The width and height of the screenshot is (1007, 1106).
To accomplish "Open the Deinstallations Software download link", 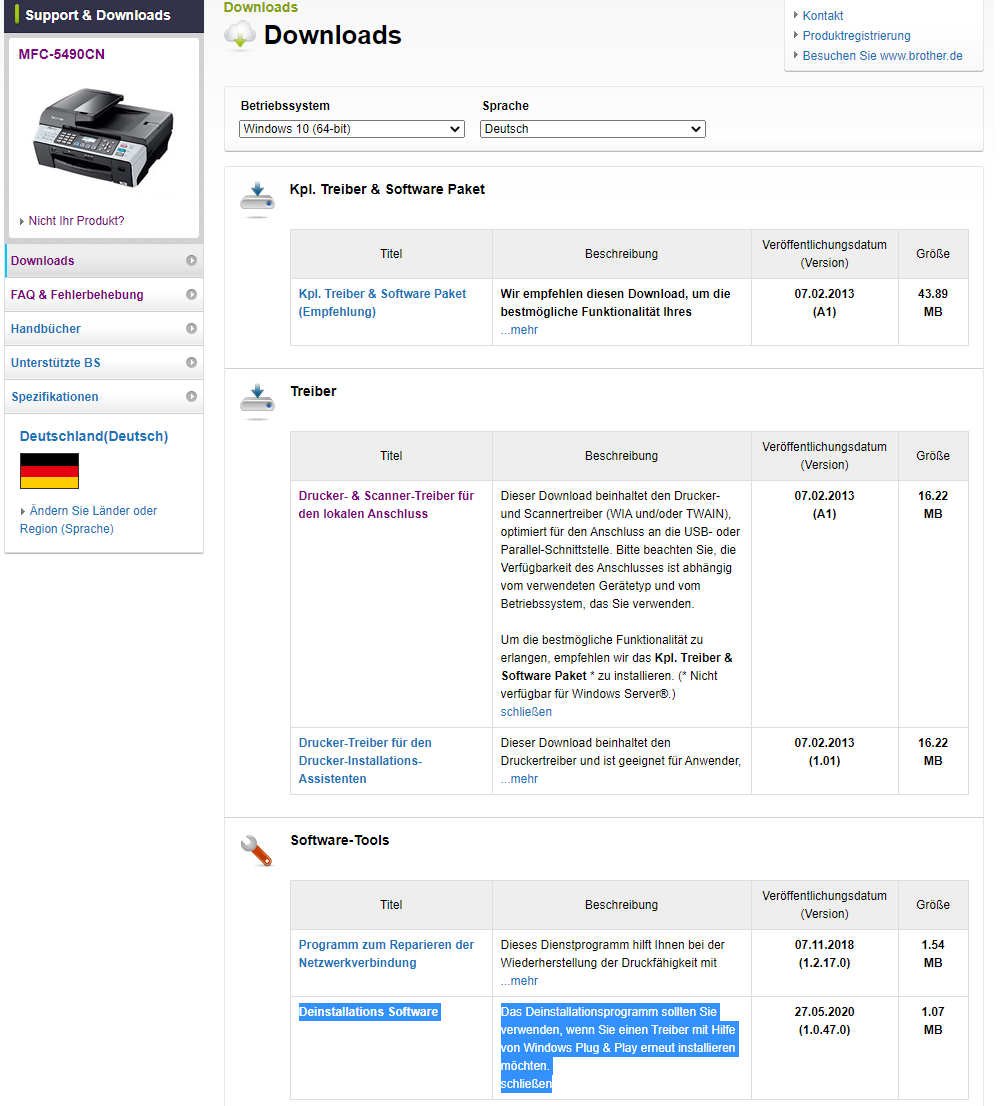I will pos(370,1011).
